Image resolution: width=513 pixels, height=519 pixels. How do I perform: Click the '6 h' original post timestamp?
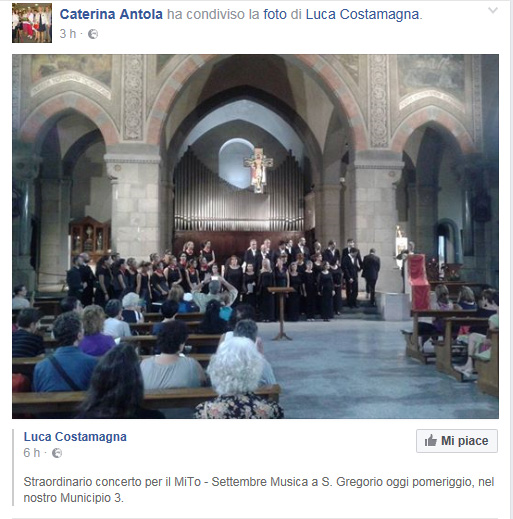pos(32,453)
